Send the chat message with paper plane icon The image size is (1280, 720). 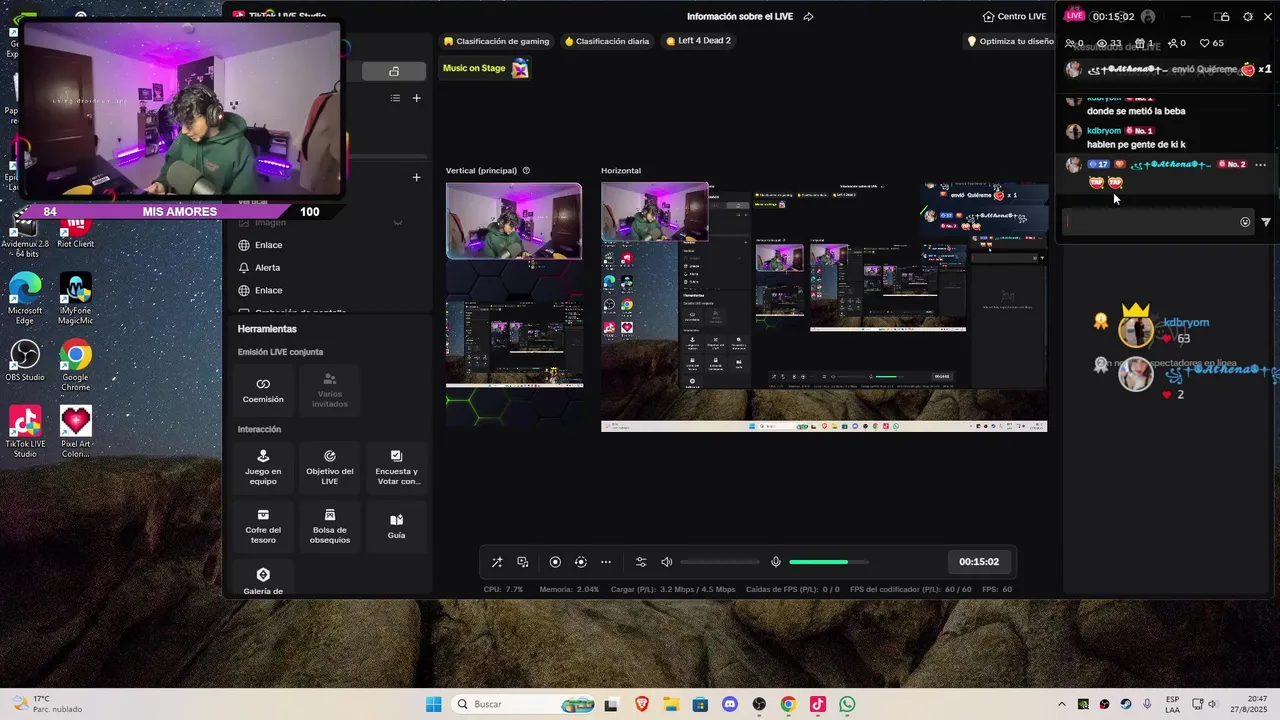(x=1266, y=222)
